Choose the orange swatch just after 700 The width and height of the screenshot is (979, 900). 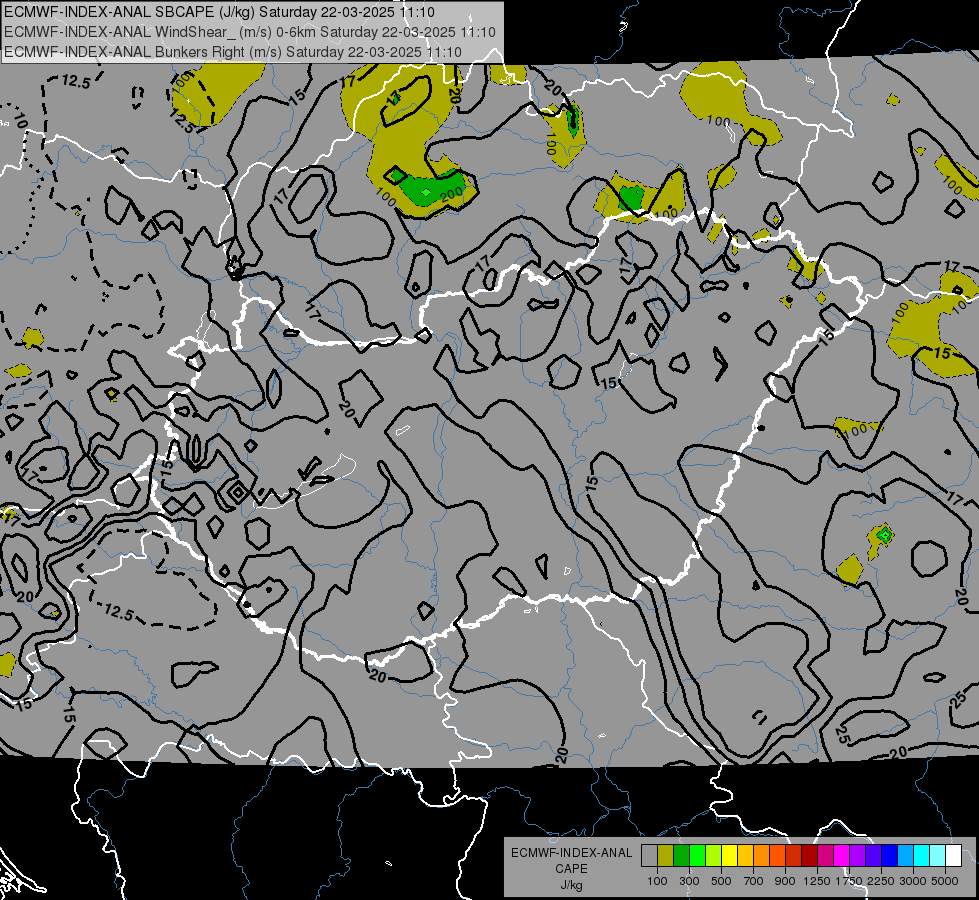pos(761,856)
